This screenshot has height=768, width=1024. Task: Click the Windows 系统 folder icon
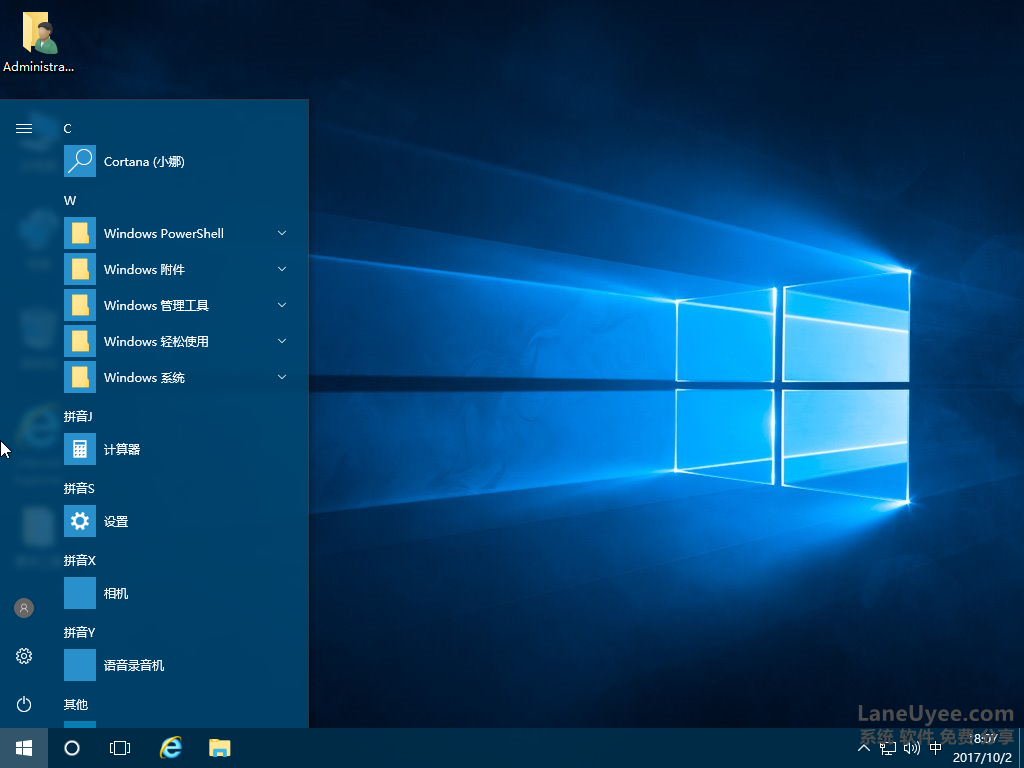80,377
